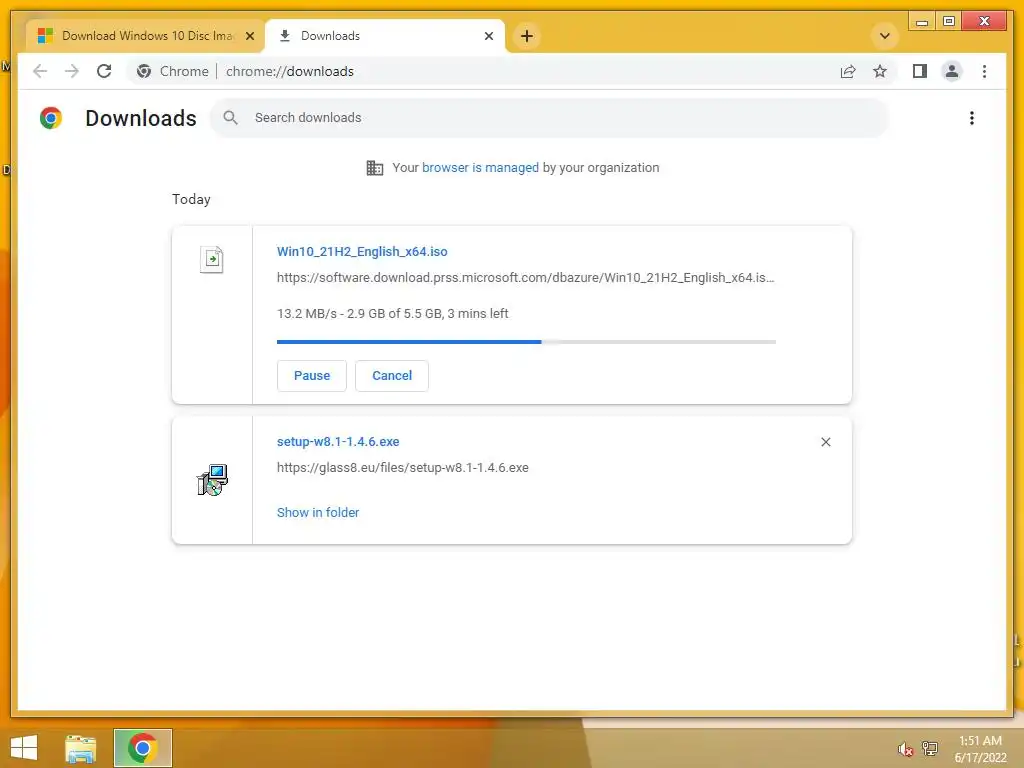
Task: Share this page icon in address bar
Action: pos(848,71)
